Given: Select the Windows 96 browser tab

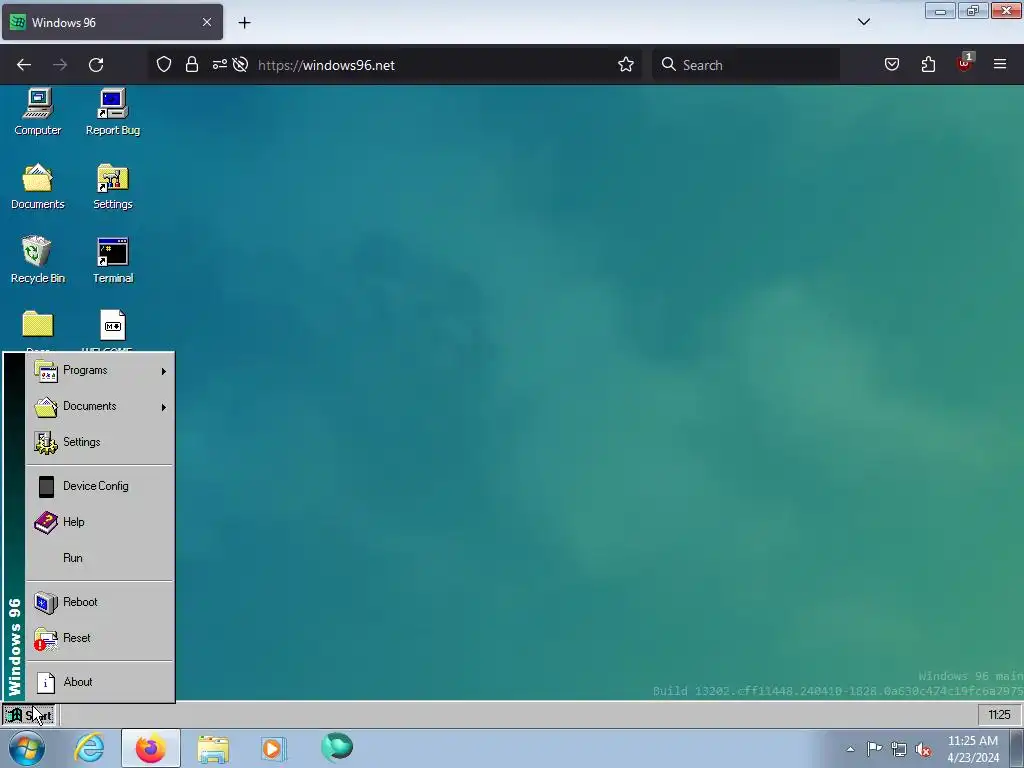Looking at the screenshot, I should [112, 22].
